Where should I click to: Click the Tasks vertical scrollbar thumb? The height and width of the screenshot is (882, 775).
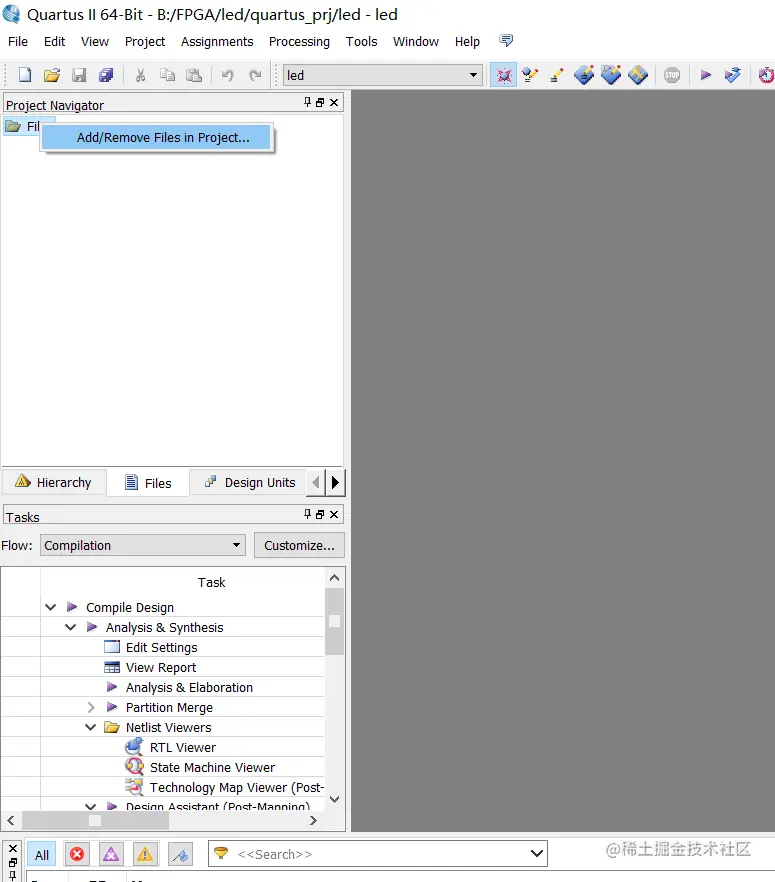334,621
